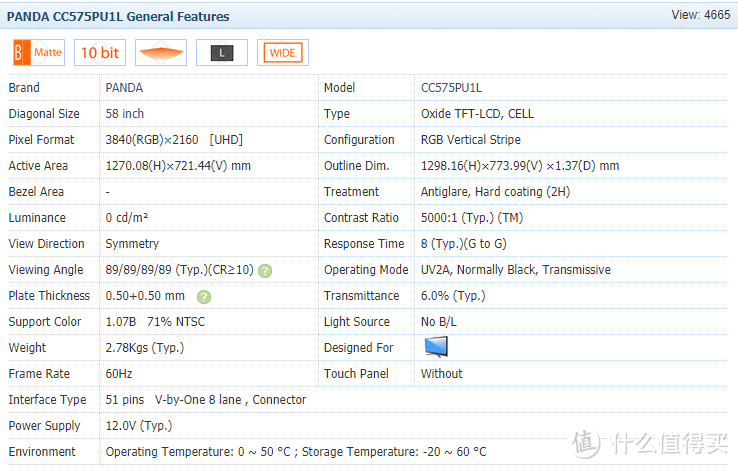Viewport: 738px width, 469px height.
Task: Click the [UHD] resolution tag
Action: coord(226,140)
